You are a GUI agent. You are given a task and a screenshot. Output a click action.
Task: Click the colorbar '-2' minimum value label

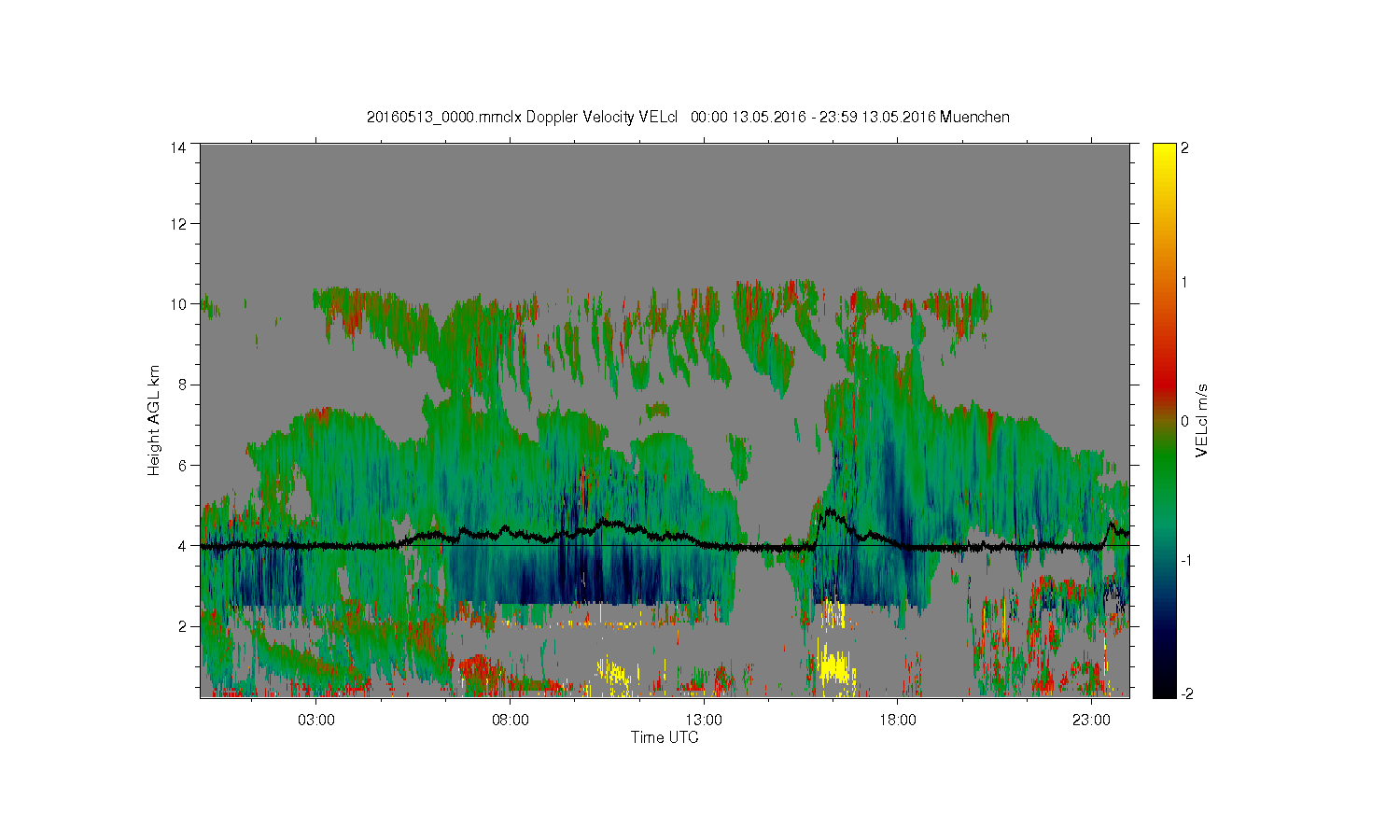(x=1188, y=693)
